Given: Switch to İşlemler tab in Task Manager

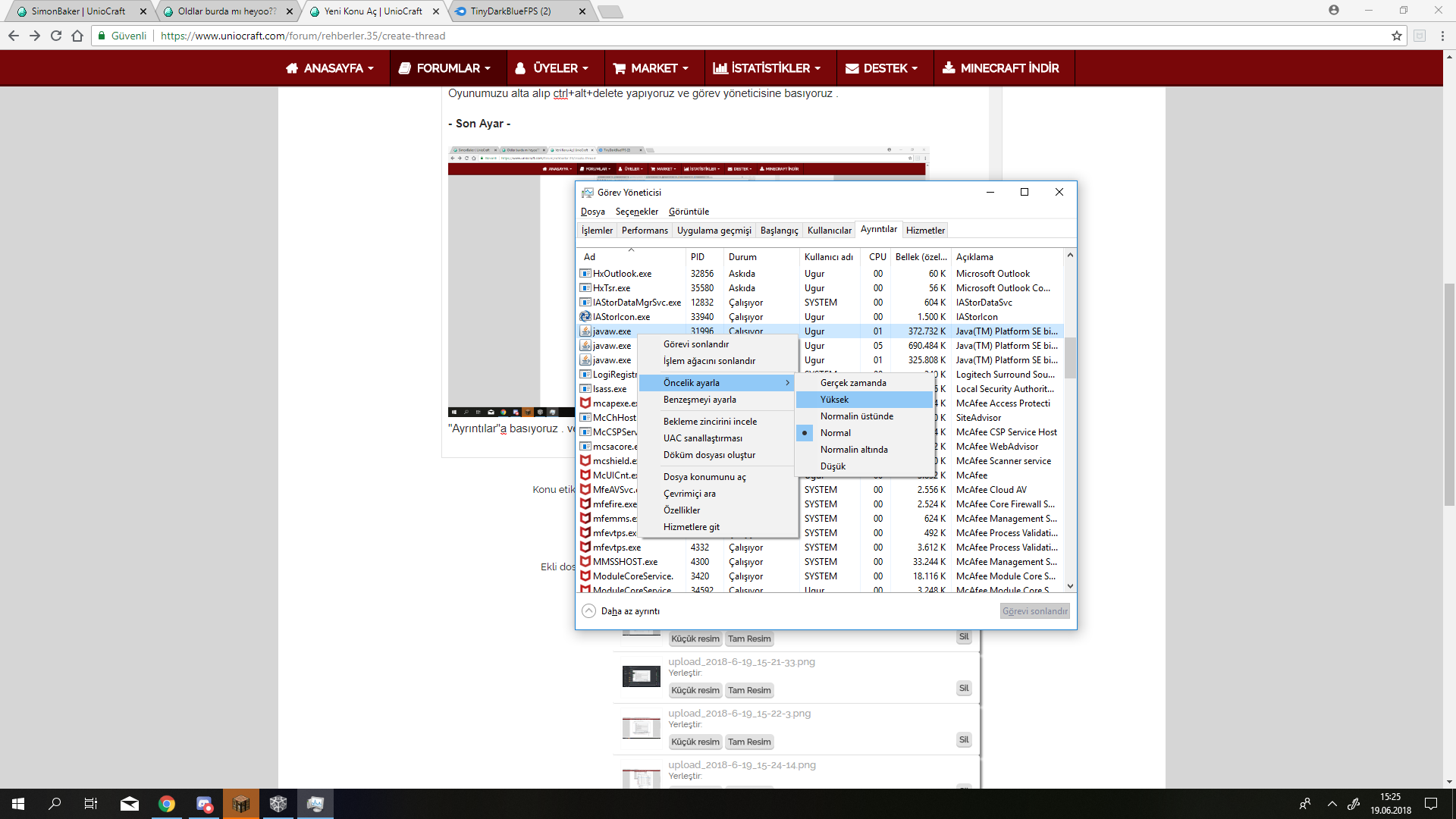Looking at the screenshot, I should pos(597,231).
